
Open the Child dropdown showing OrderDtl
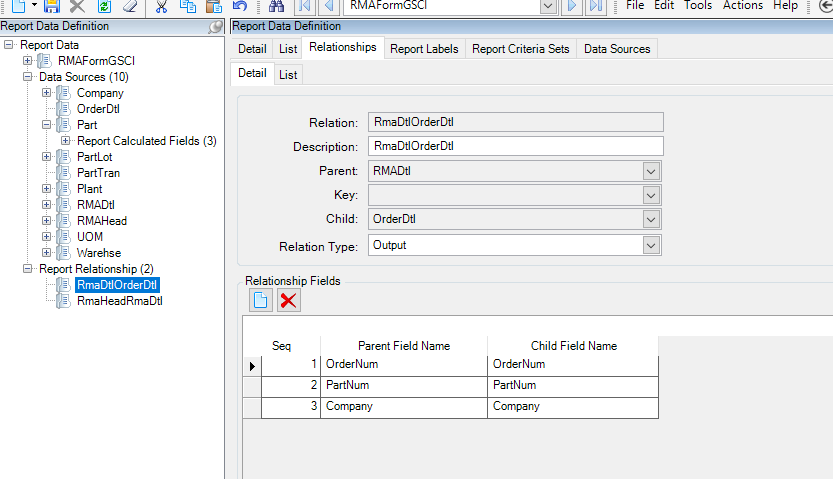click(x=651, y=220)
